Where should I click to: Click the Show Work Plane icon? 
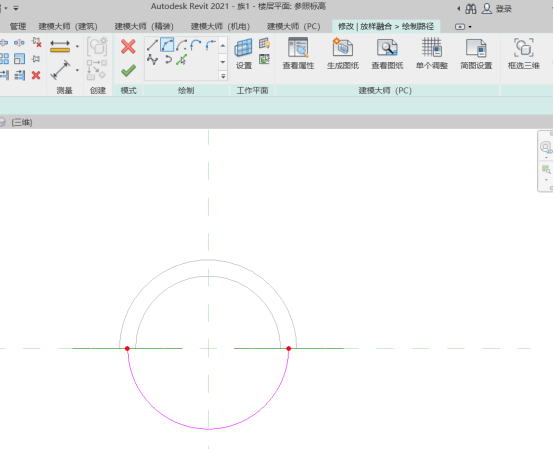[x=264, y=43]
